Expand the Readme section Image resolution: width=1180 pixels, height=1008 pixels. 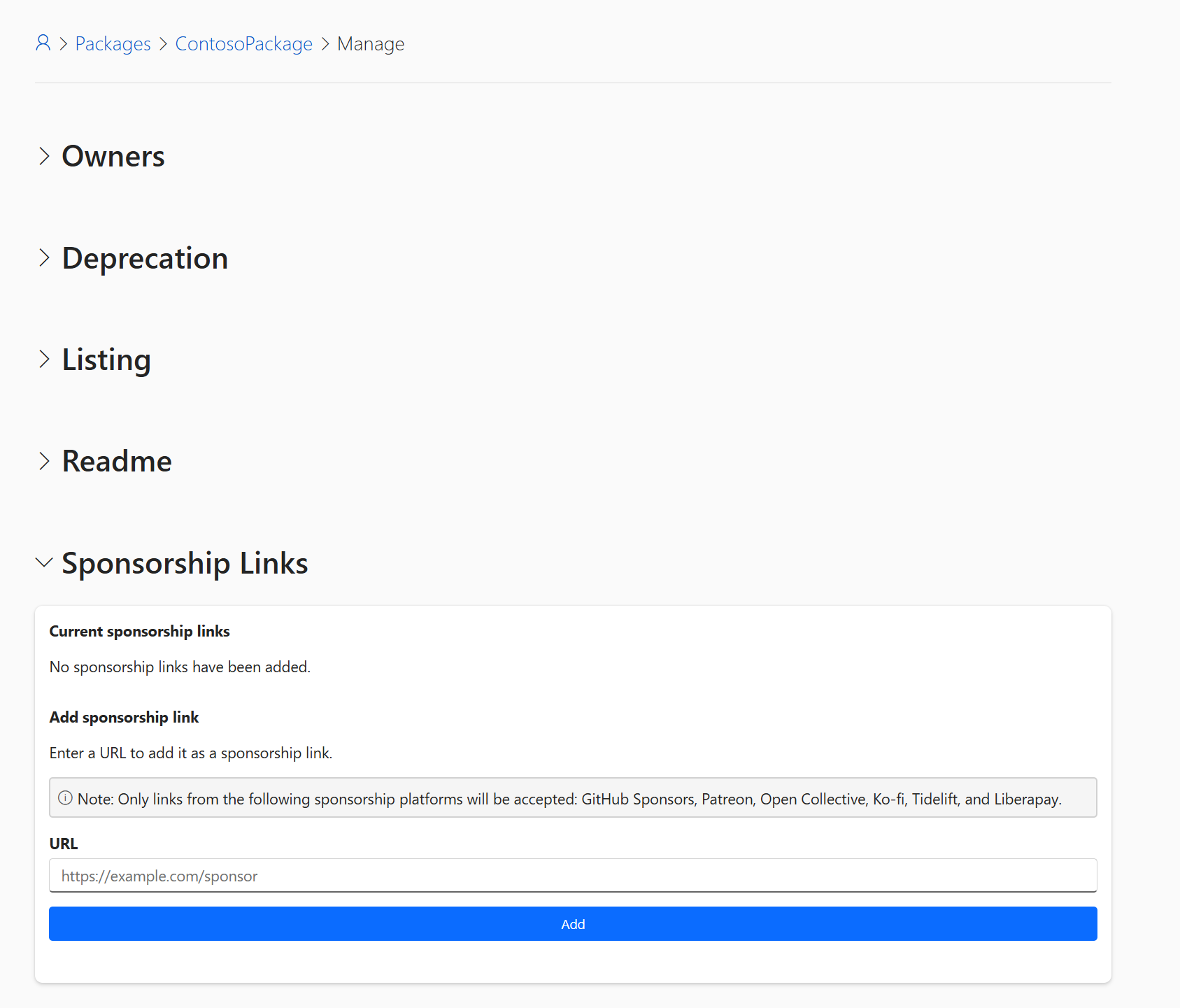click(116, 460)
